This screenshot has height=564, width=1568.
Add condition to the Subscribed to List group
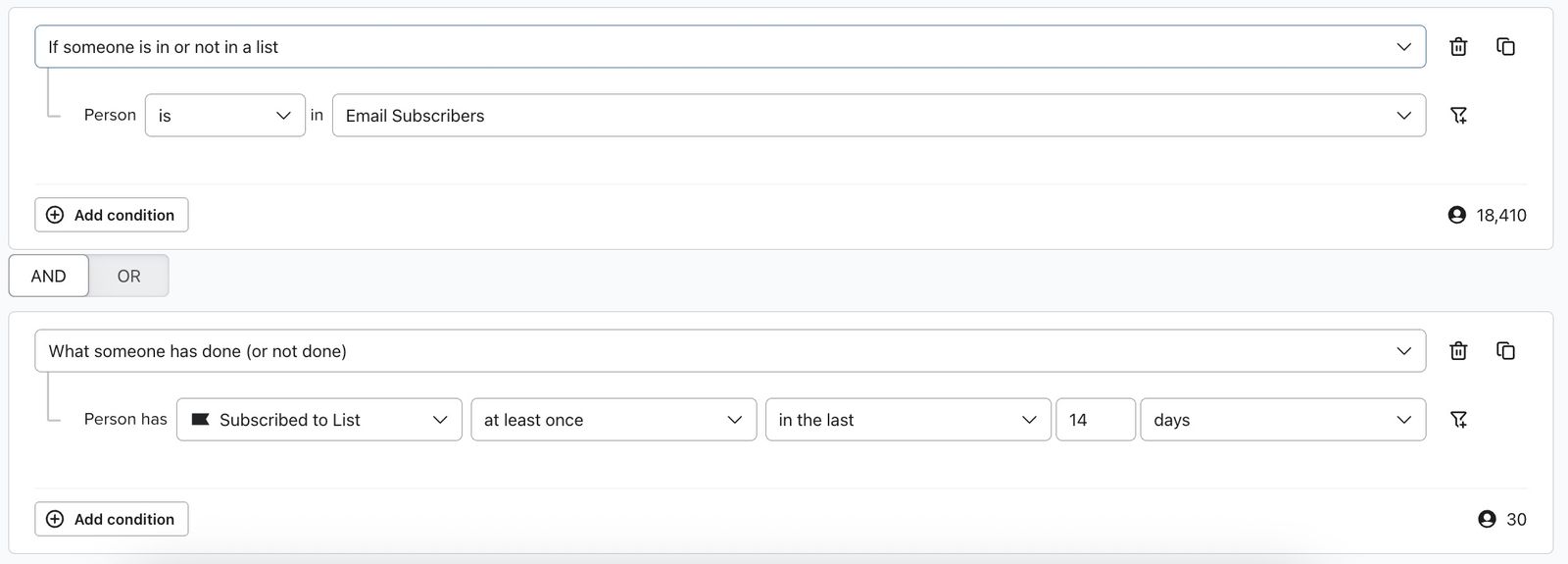tap(112, 519)
